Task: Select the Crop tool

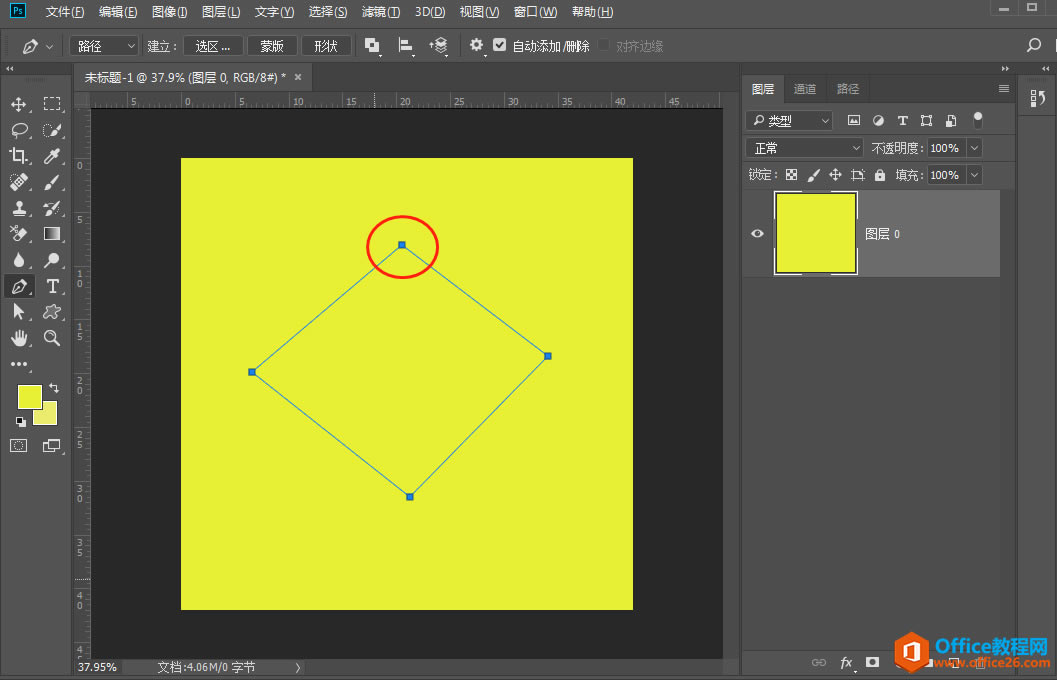Action: (19, 156)
